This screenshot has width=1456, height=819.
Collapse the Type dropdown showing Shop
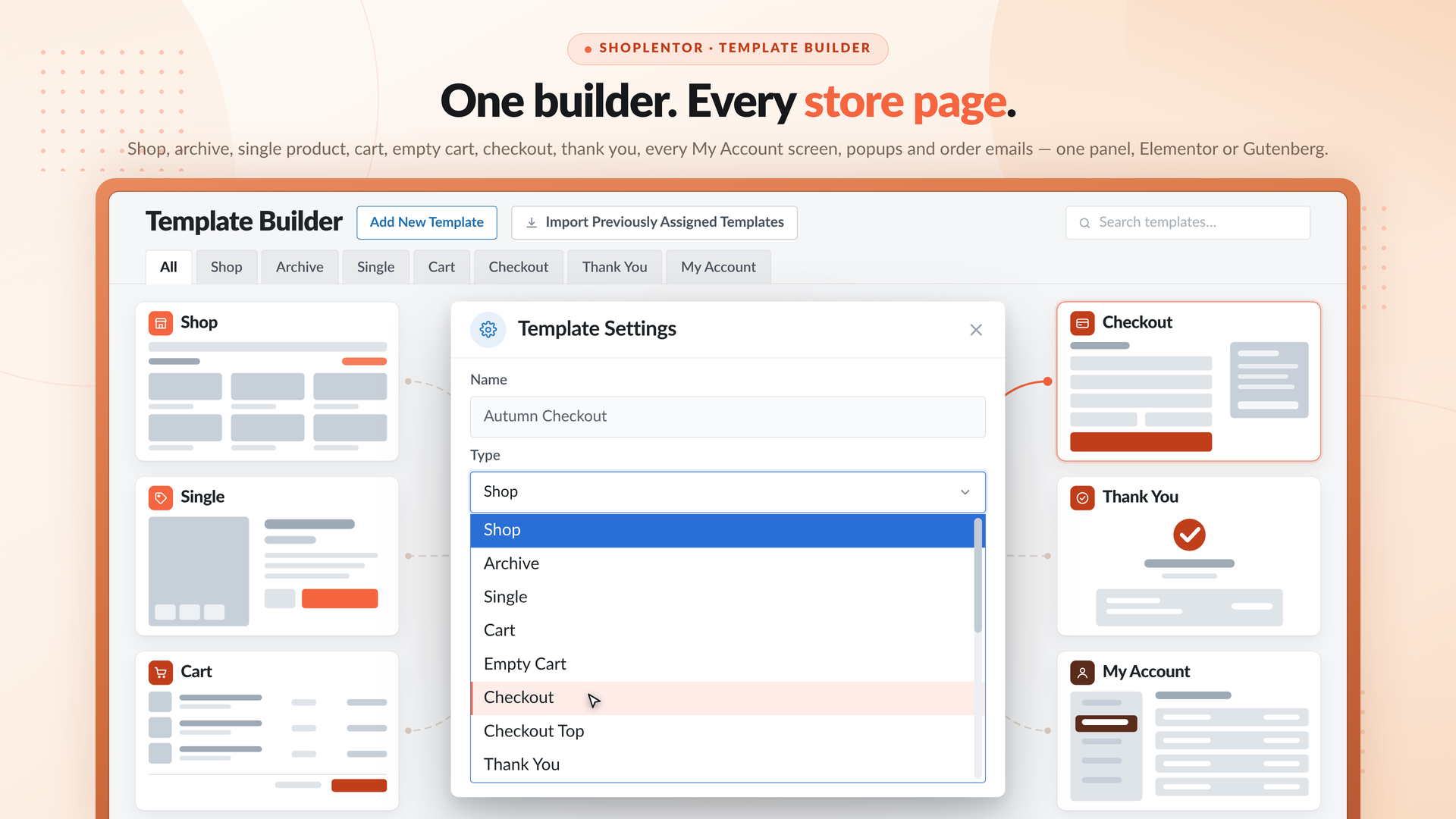(x=727, y=491)
